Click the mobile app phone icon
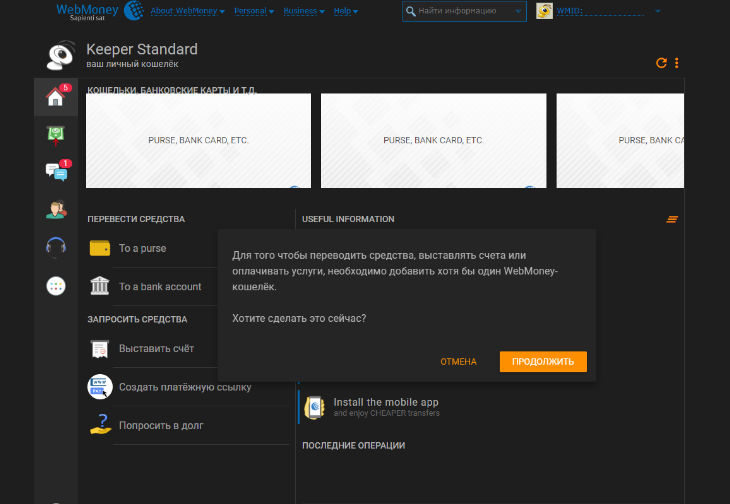 pos(314,407)
